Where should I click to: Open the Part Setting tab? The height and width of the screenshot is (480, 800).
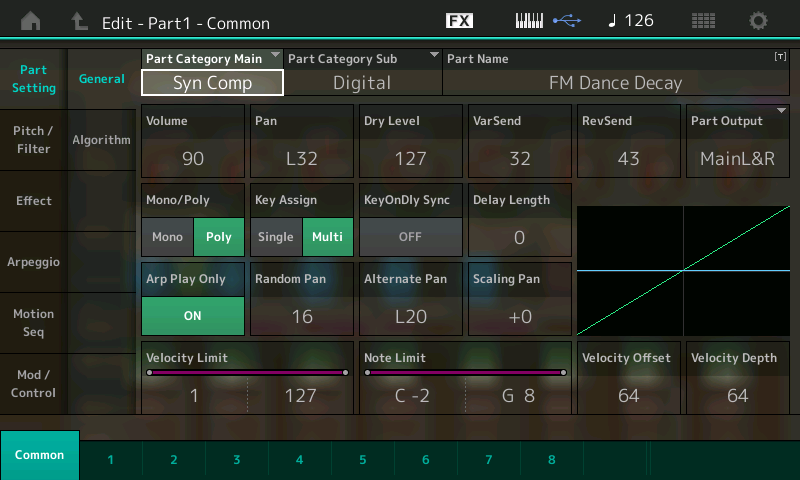34,79
